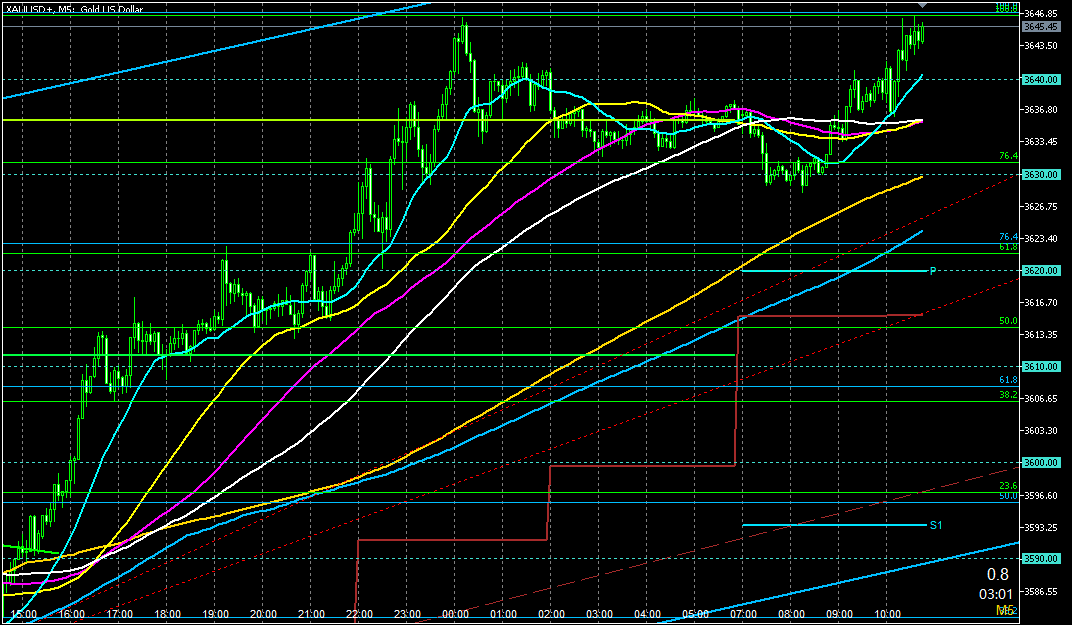1072x625 pixels.
Task: Click the 0.8 spread indicator text
Action: pyautogui.click(x=997, y=575)
